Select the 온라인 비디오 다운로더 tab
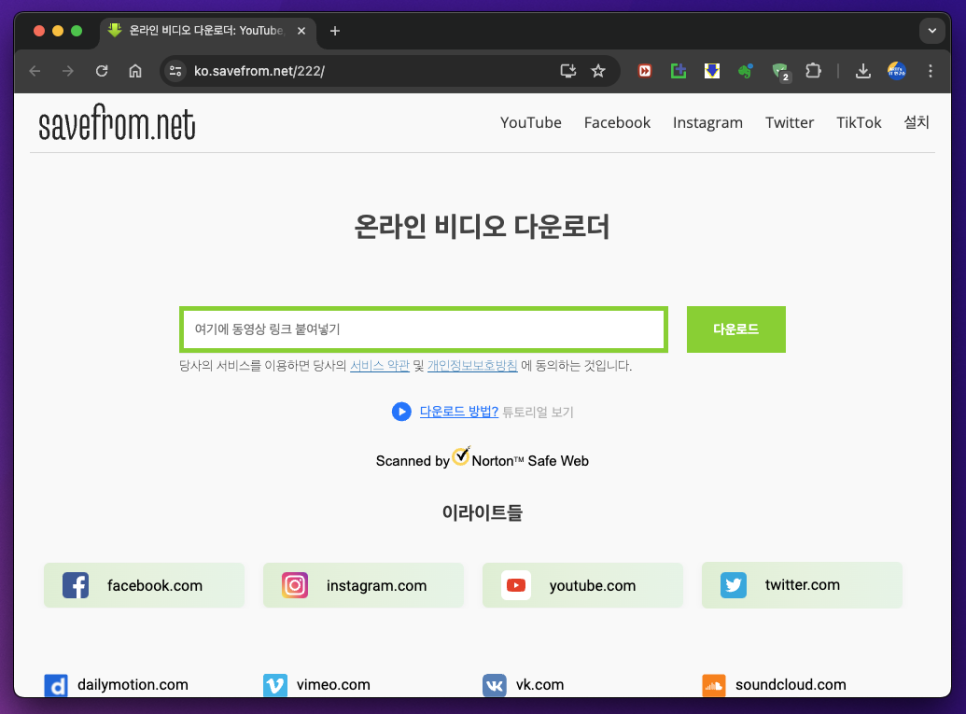Image resolution: width=966 pixels, height=714 pixels. 208,31
